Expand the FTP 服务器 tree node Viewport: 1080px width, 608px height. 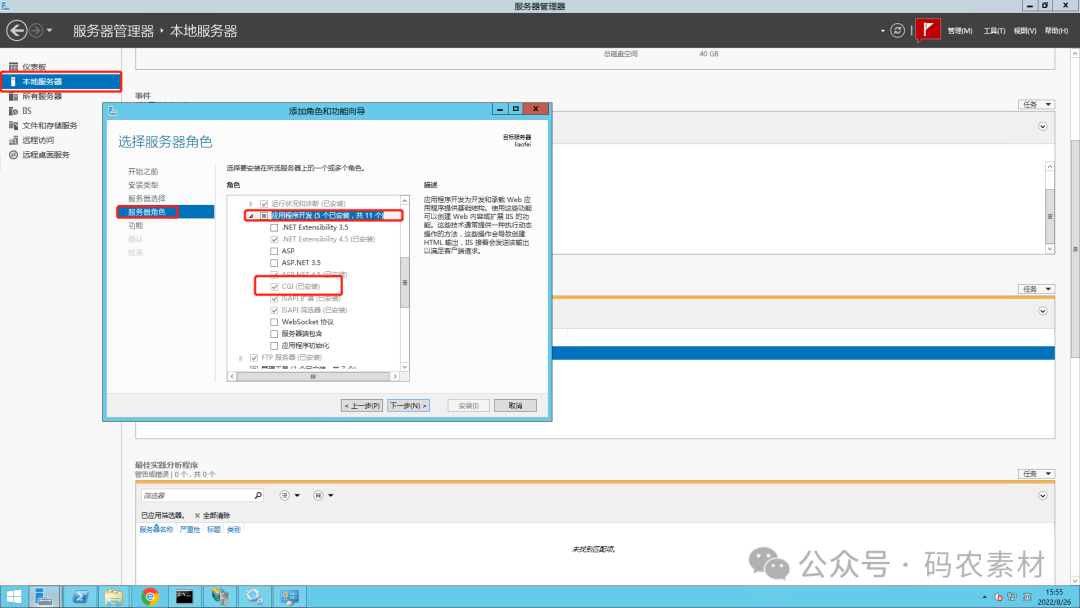point(240,358)
